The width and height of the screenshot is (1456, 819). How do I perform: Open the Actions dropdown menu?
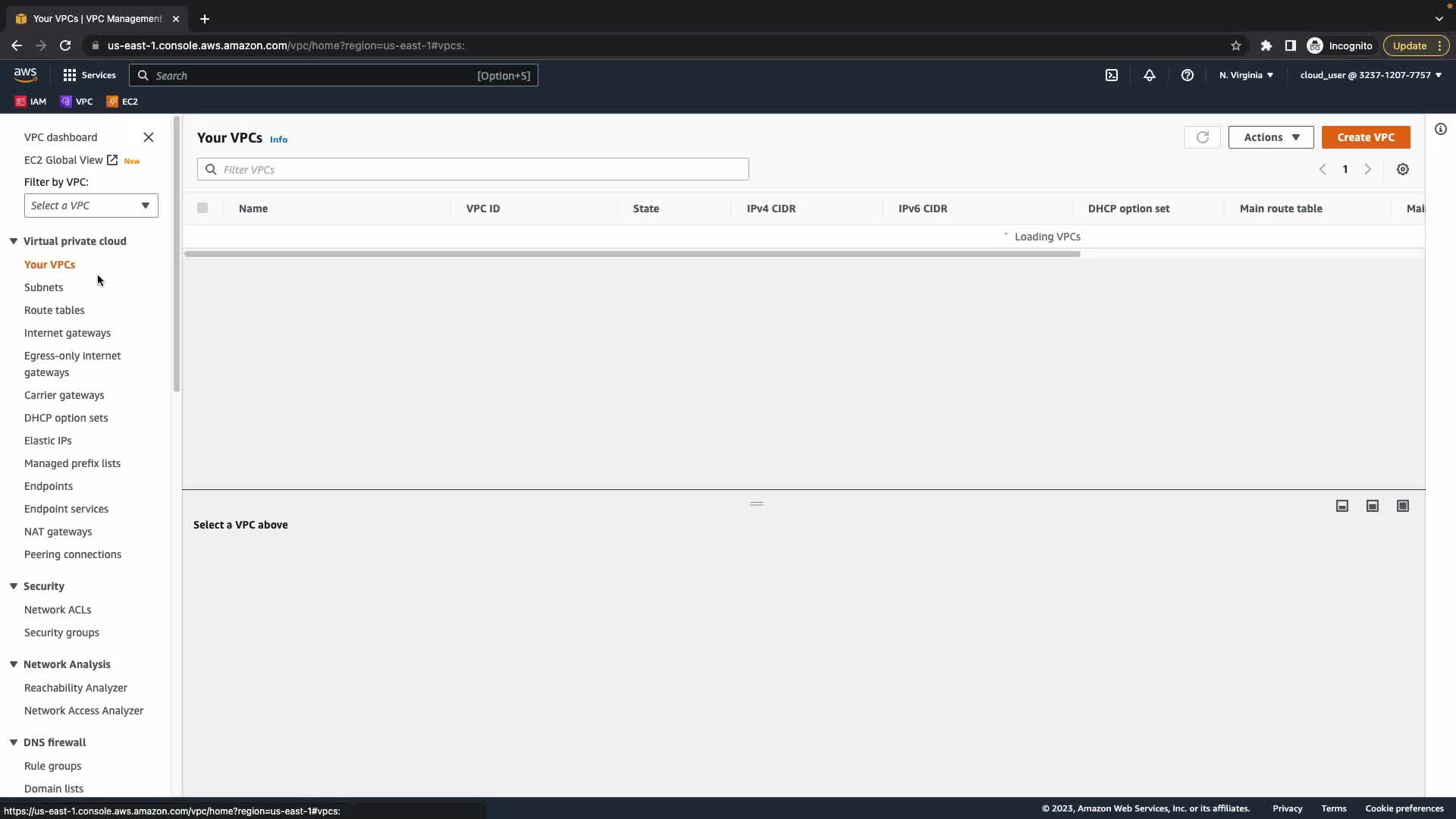pyautogui.click(x=1271, y=137)
